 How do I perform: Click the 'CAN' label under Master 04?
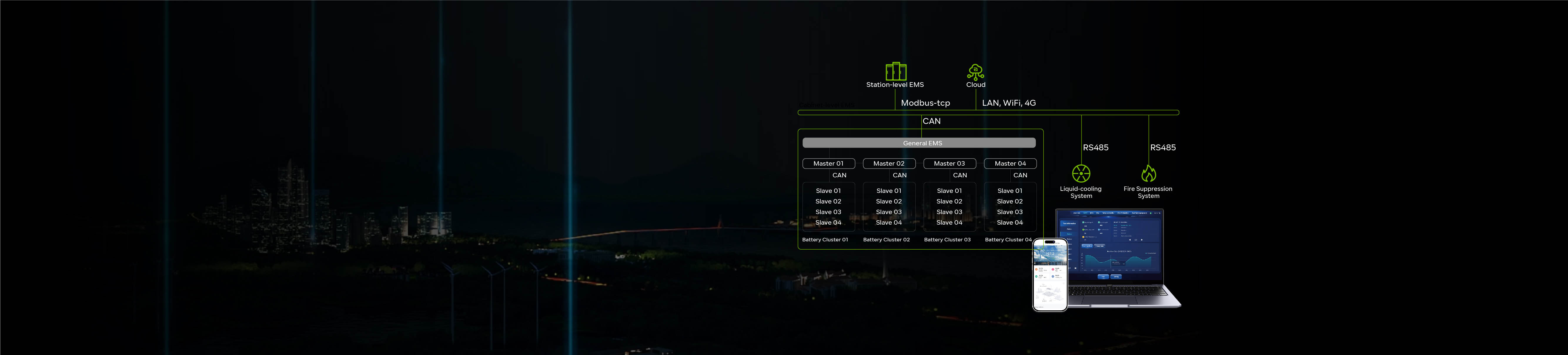(1020, 175)
